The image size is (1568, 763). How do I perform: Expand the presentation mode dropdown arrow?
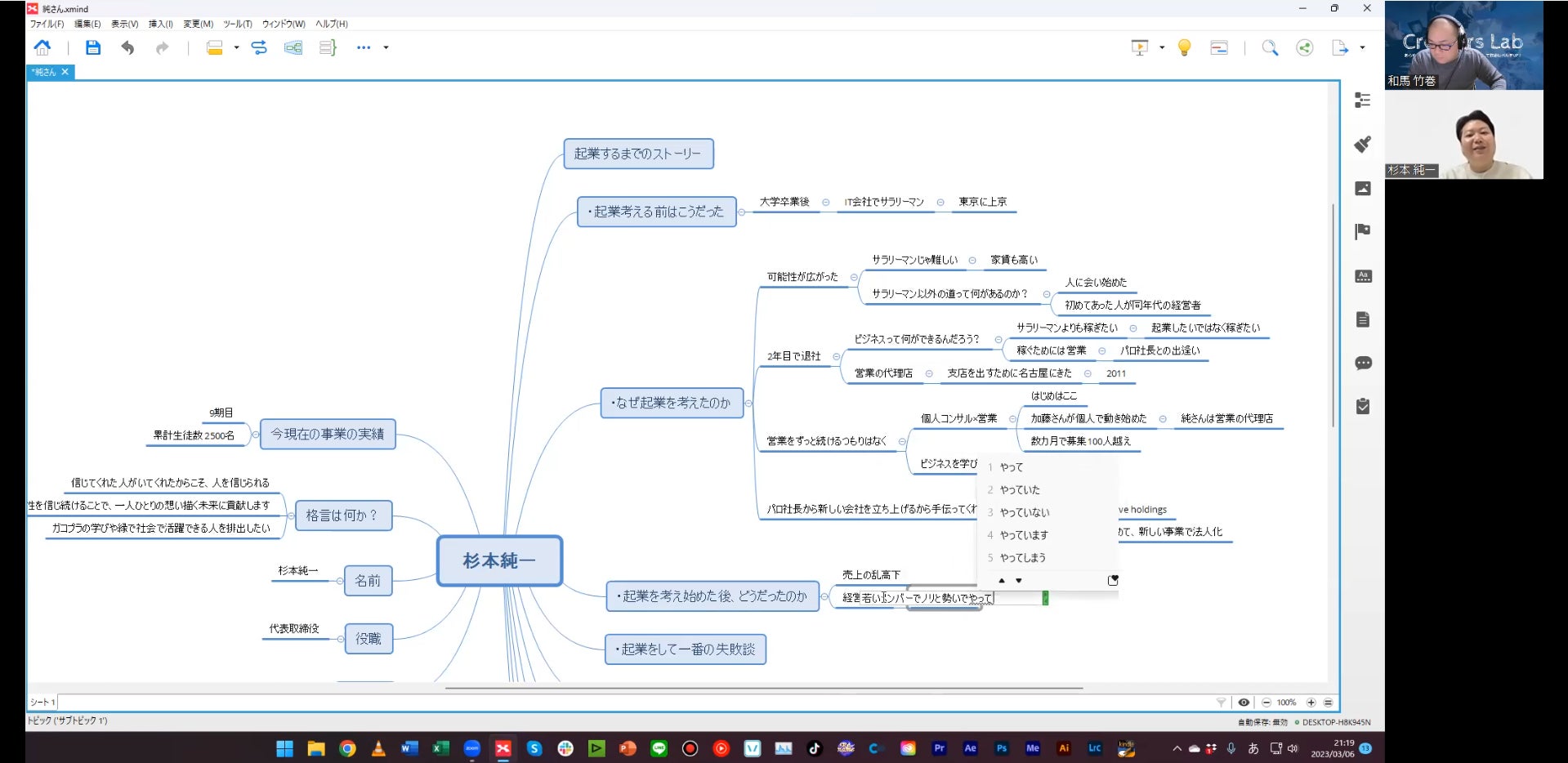click(x=1162, y=48)
